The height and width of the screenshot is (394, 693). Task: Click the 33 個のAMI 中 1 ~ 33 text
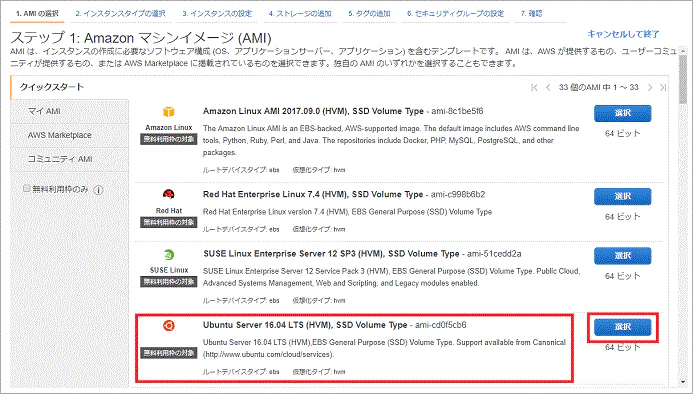point(598,88)
